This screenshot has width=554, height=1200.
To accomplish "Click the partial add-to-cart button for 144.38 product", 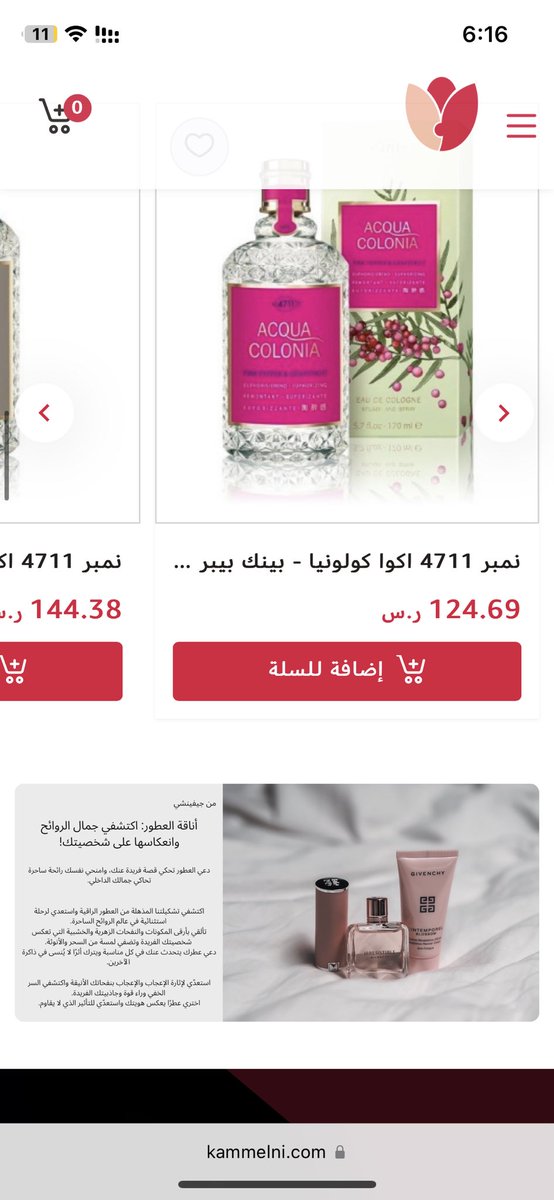I will [x=61, y=671].
